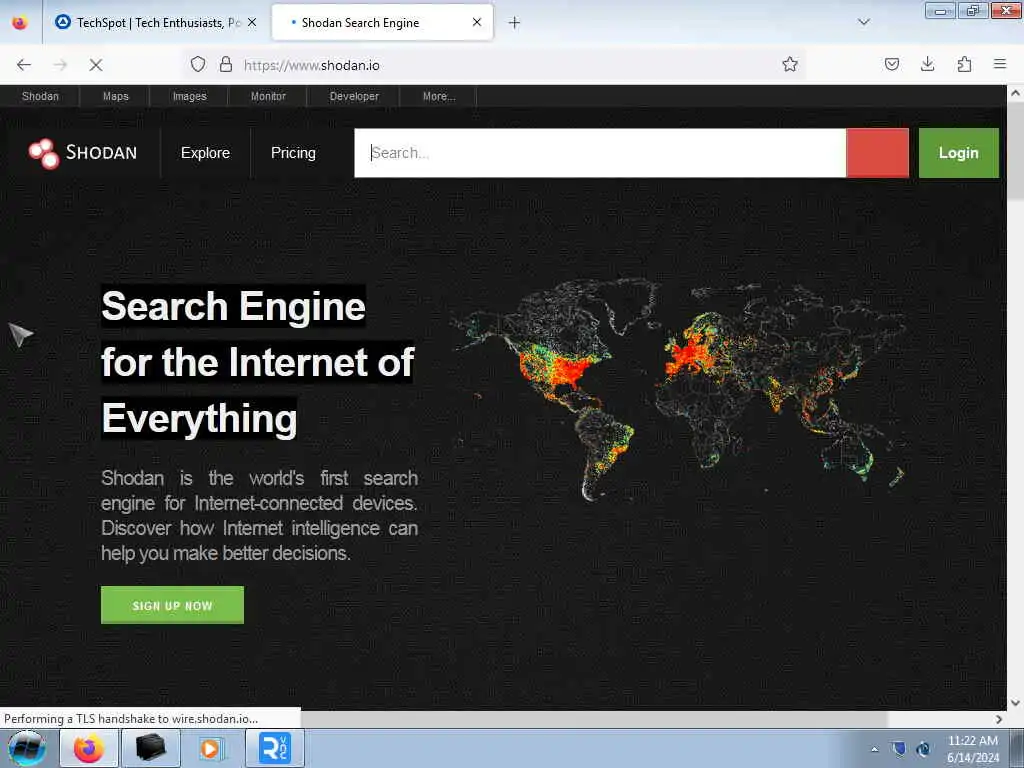Click the horizontal scrollbar right arrow

(999, 719)
